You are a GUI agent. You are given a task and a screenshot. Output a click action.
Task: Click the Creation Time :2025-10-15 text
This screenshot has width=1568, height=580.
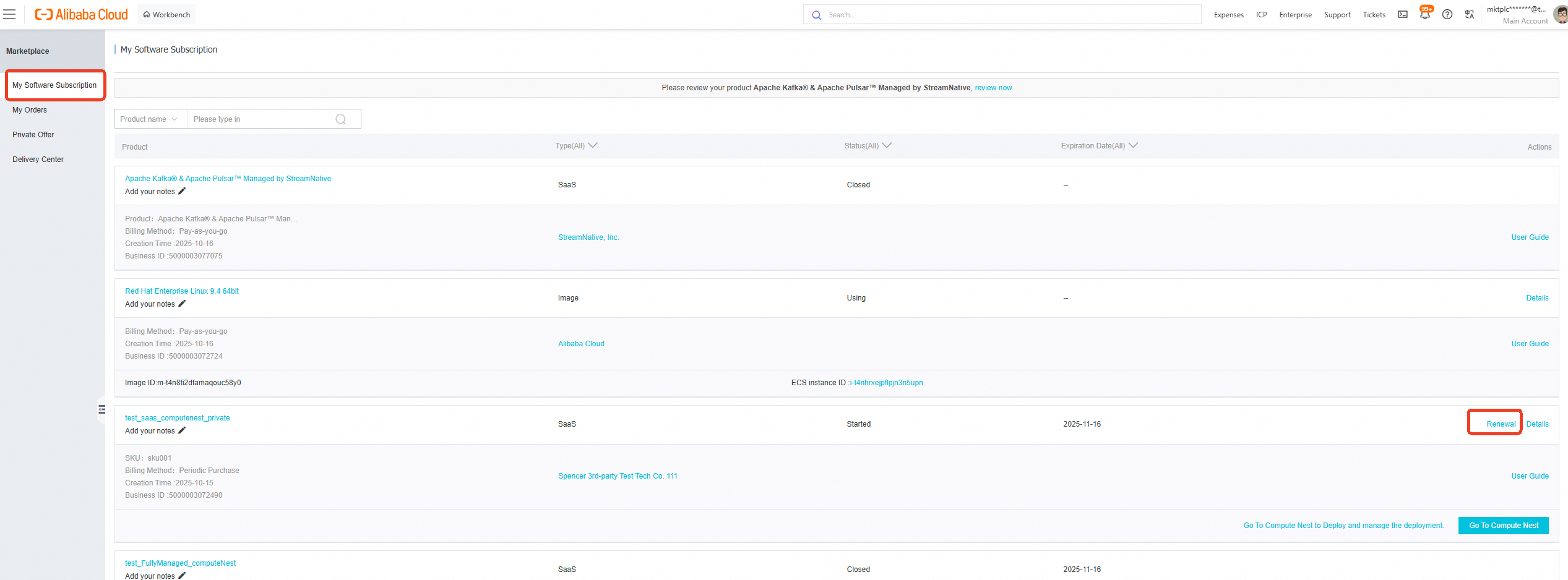[169, 483]
